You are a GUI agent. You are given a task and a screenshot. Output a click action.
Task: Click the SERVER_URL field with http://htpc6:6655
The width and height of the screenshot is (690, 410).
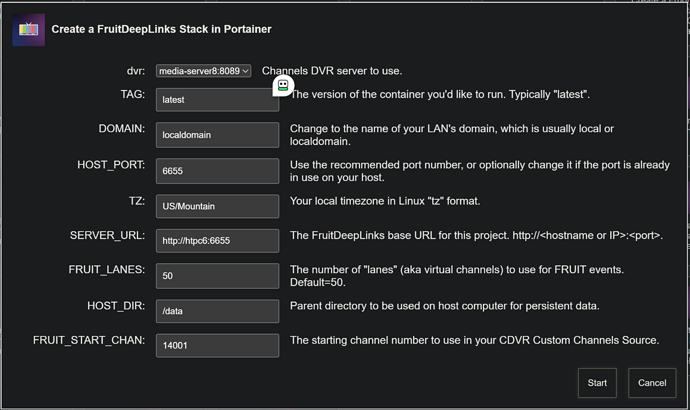tap(217, 241)
